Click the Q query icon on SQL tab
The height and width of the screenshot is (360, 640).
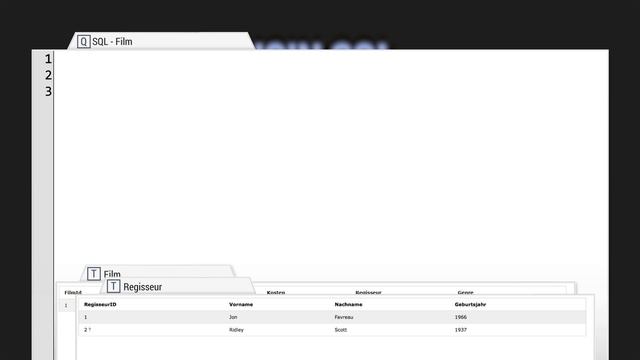pyautogui.click(x=84, y=42)
